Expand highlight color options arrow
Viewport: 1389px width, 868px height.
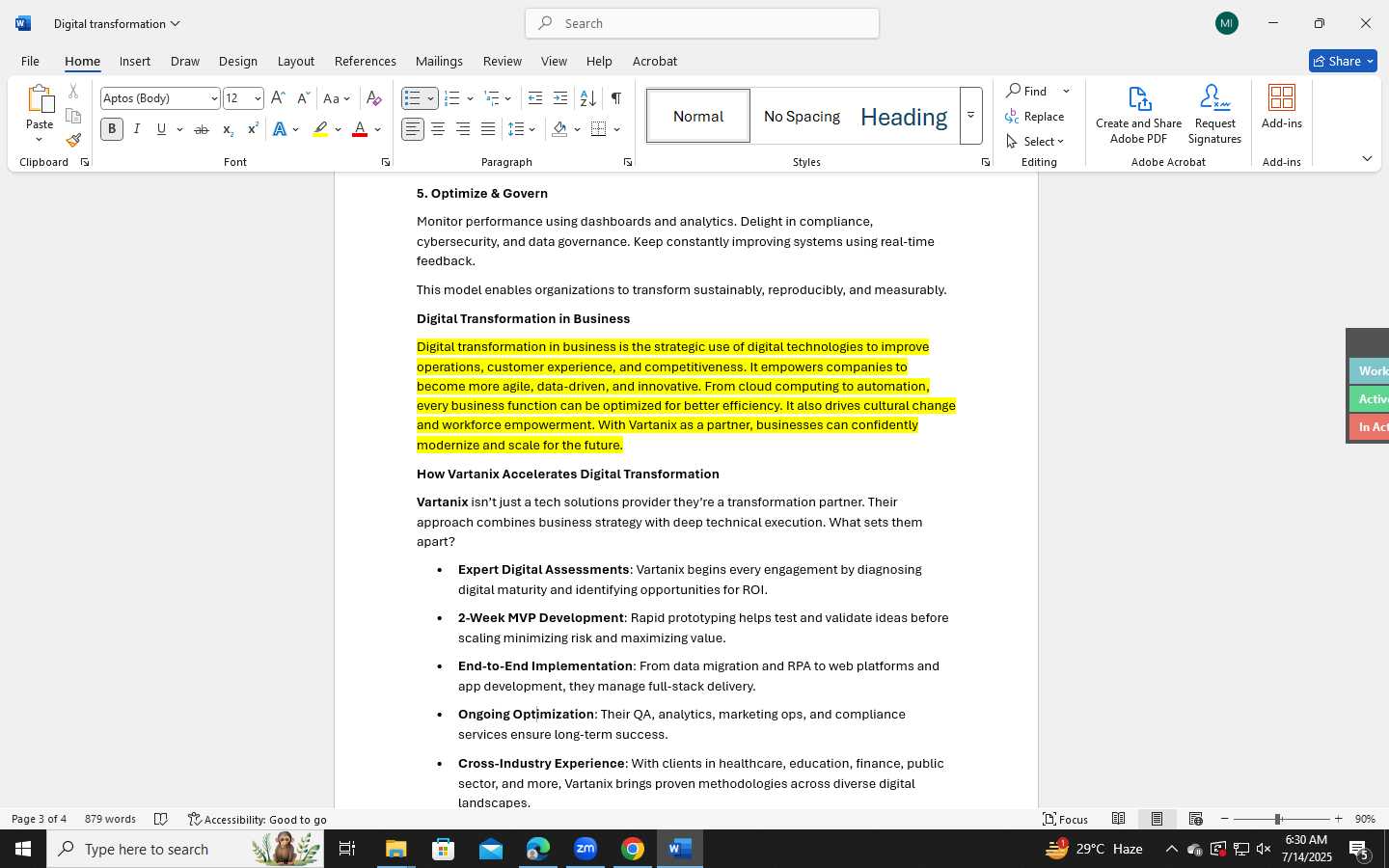(x=338, y=129)
